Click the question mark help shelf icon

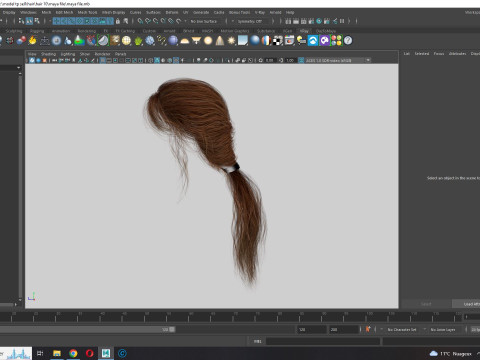[x=348, y=41]
